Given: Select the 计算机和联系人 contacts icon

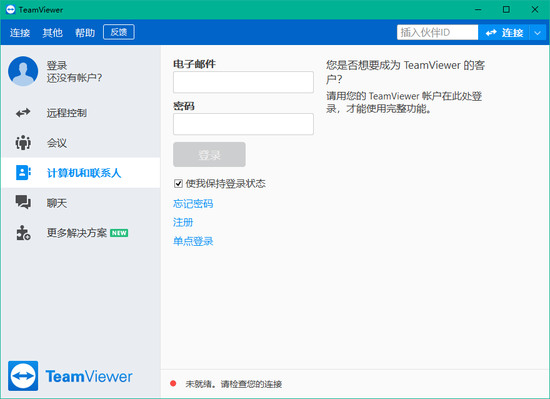Looking at the screenshot, I should (x=23, y=173).
